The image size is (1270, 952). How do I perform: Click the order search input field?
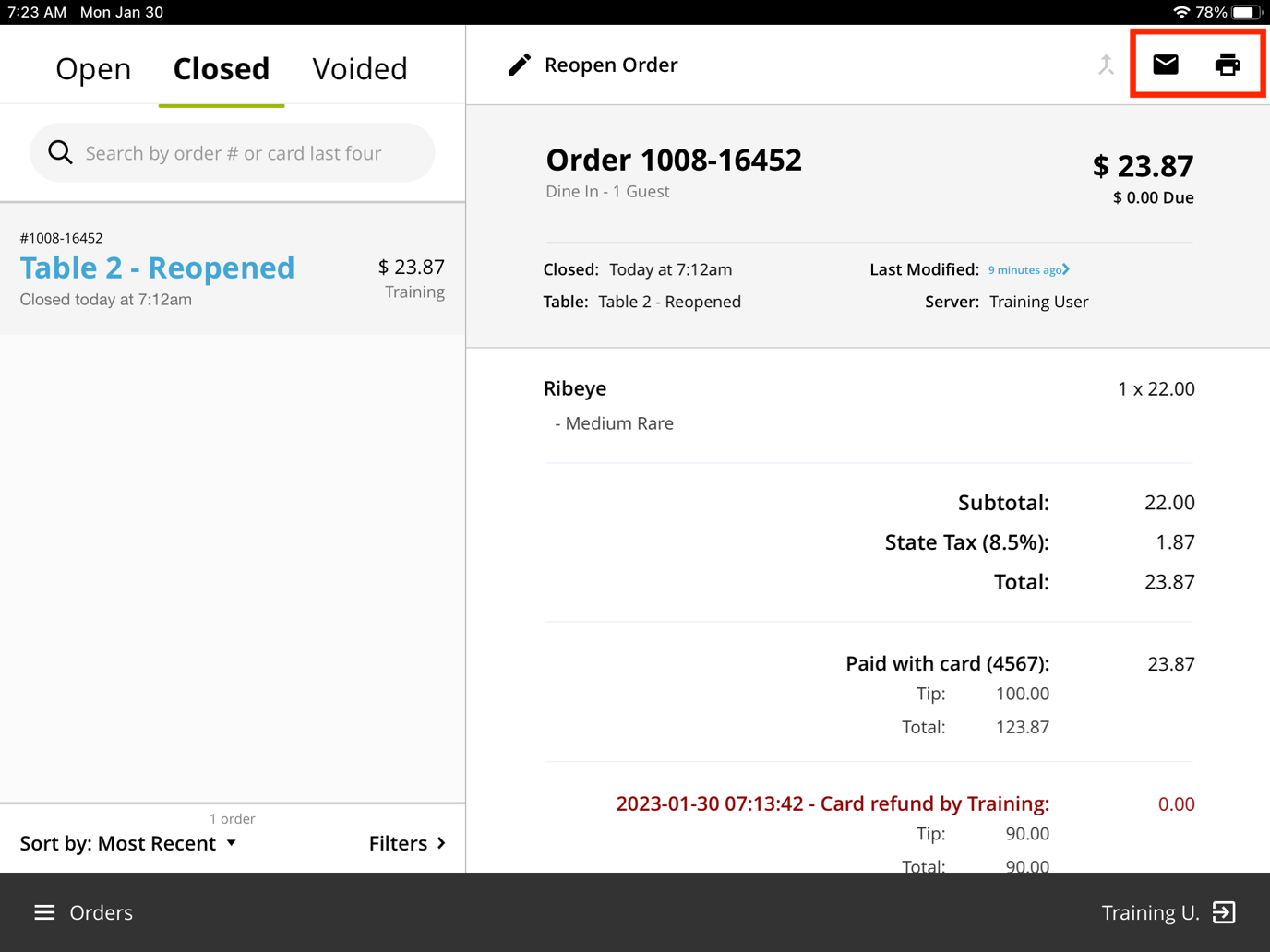click(232, 152)
